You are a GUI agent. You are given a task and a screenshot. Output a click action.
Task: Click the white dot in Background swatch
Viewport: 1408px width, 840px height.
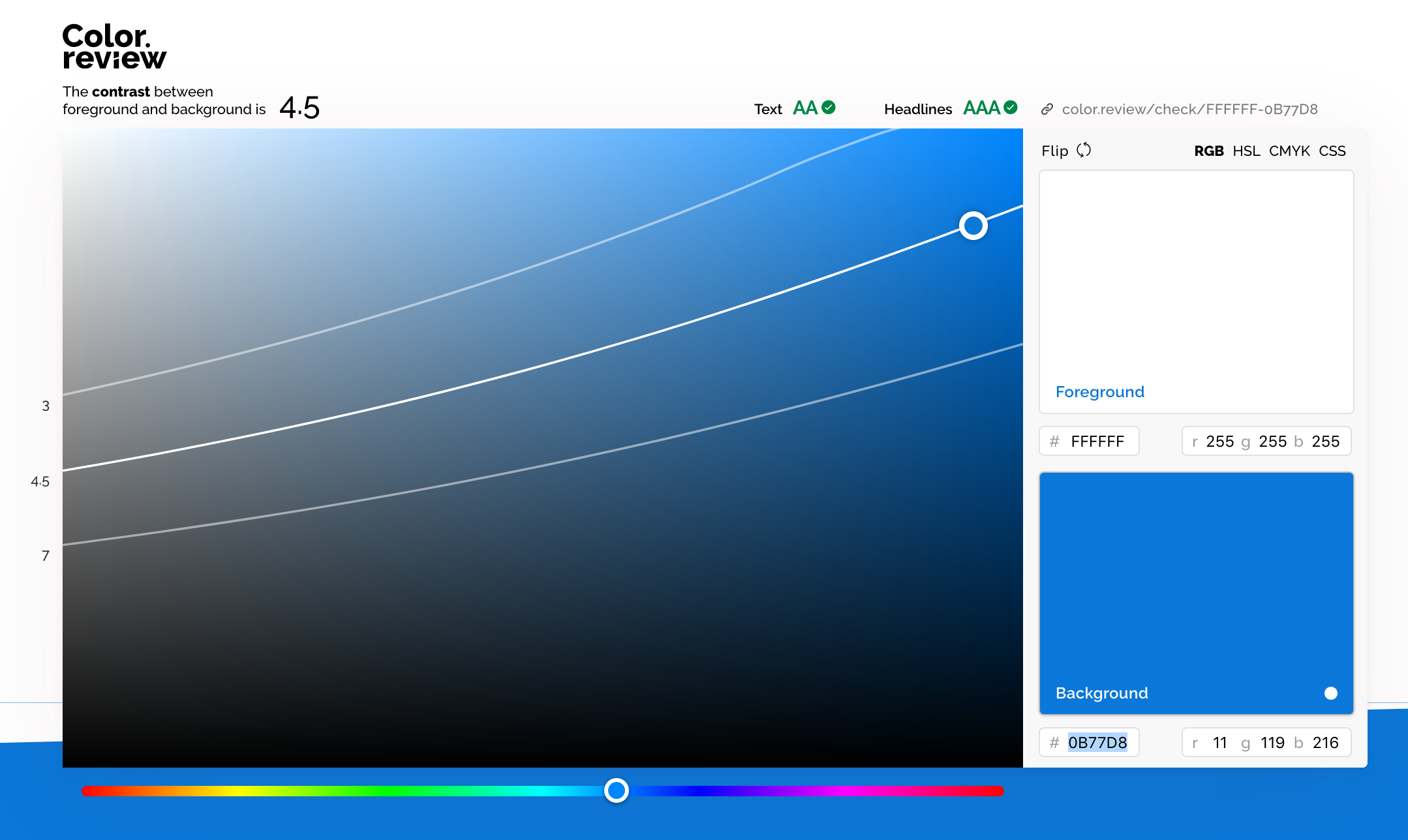[1331, 693]
